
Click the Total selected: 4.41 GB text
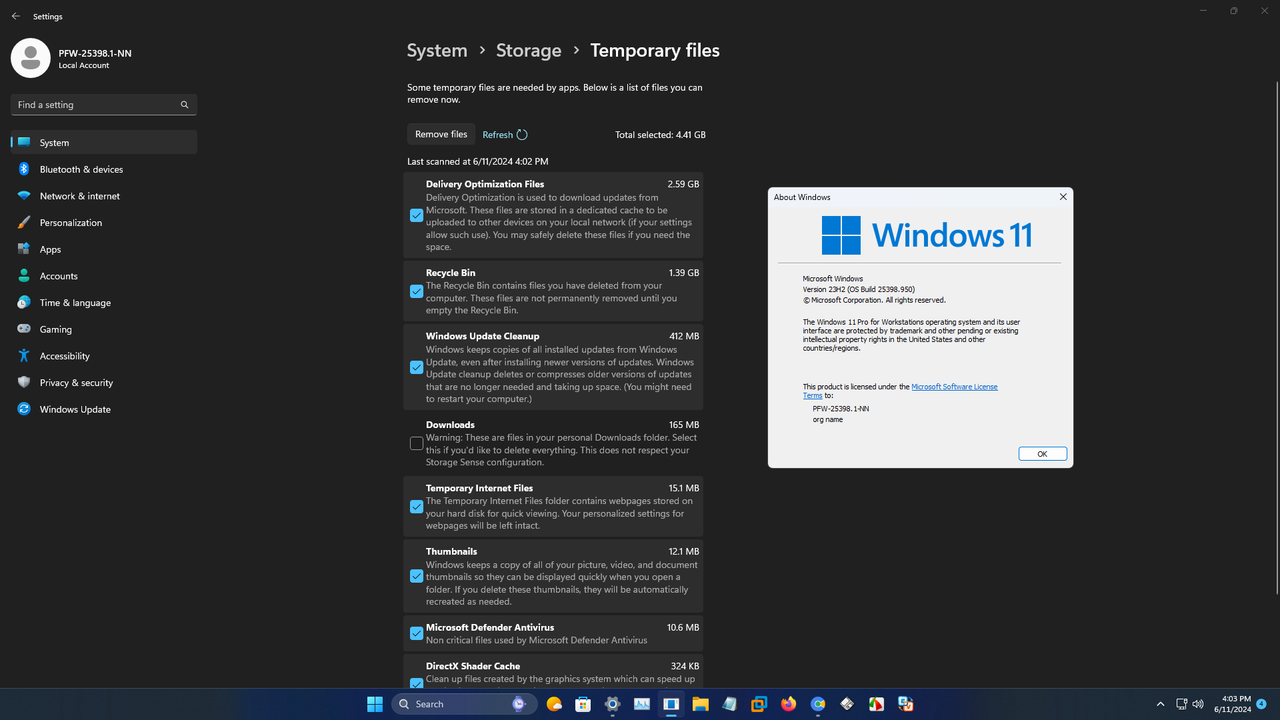[x=660, y=135]
